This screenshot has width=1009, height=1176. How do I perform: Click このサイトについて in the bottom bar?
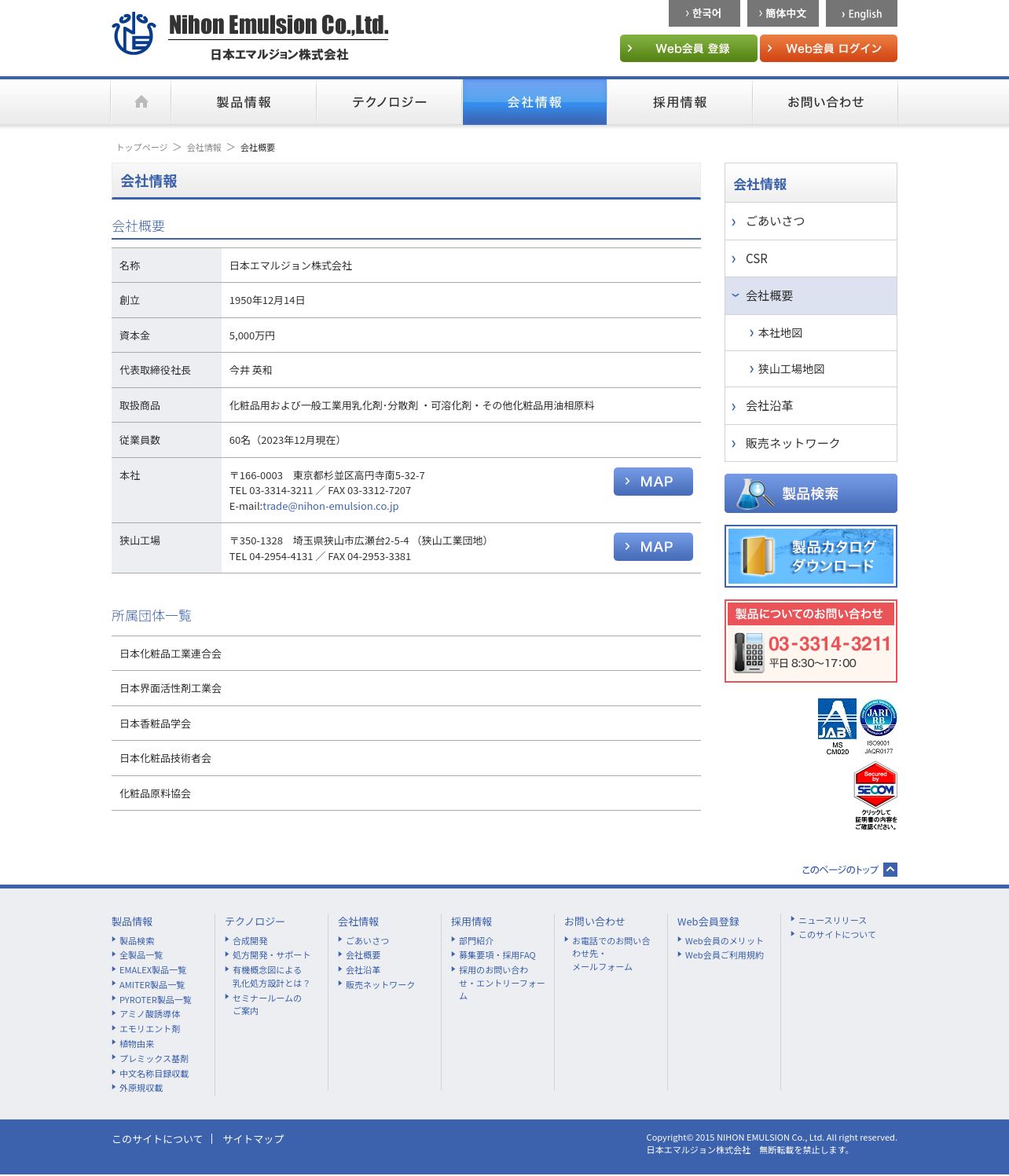[x=157, y=1139]
